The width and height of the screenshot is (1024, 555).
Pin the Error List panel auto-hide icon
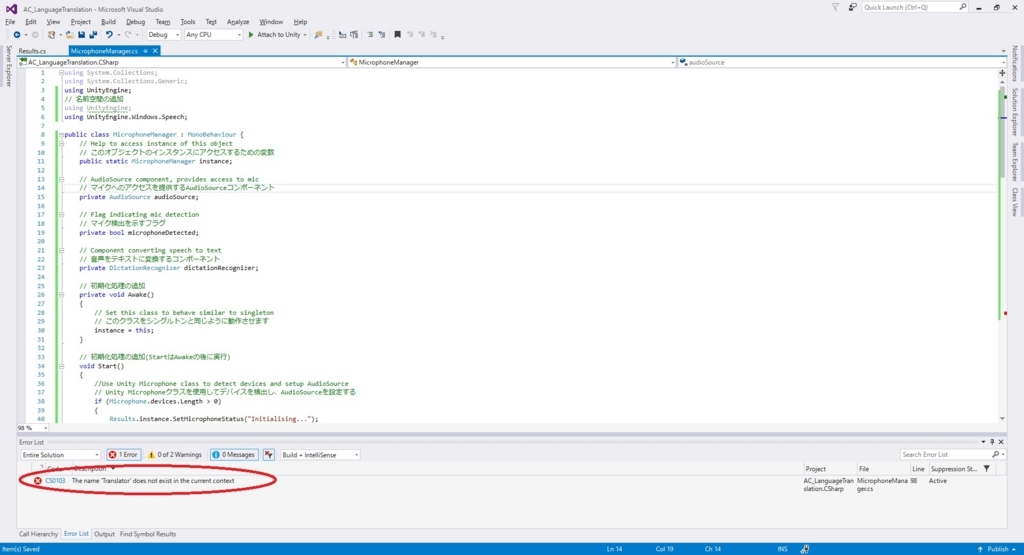(992, 442)
